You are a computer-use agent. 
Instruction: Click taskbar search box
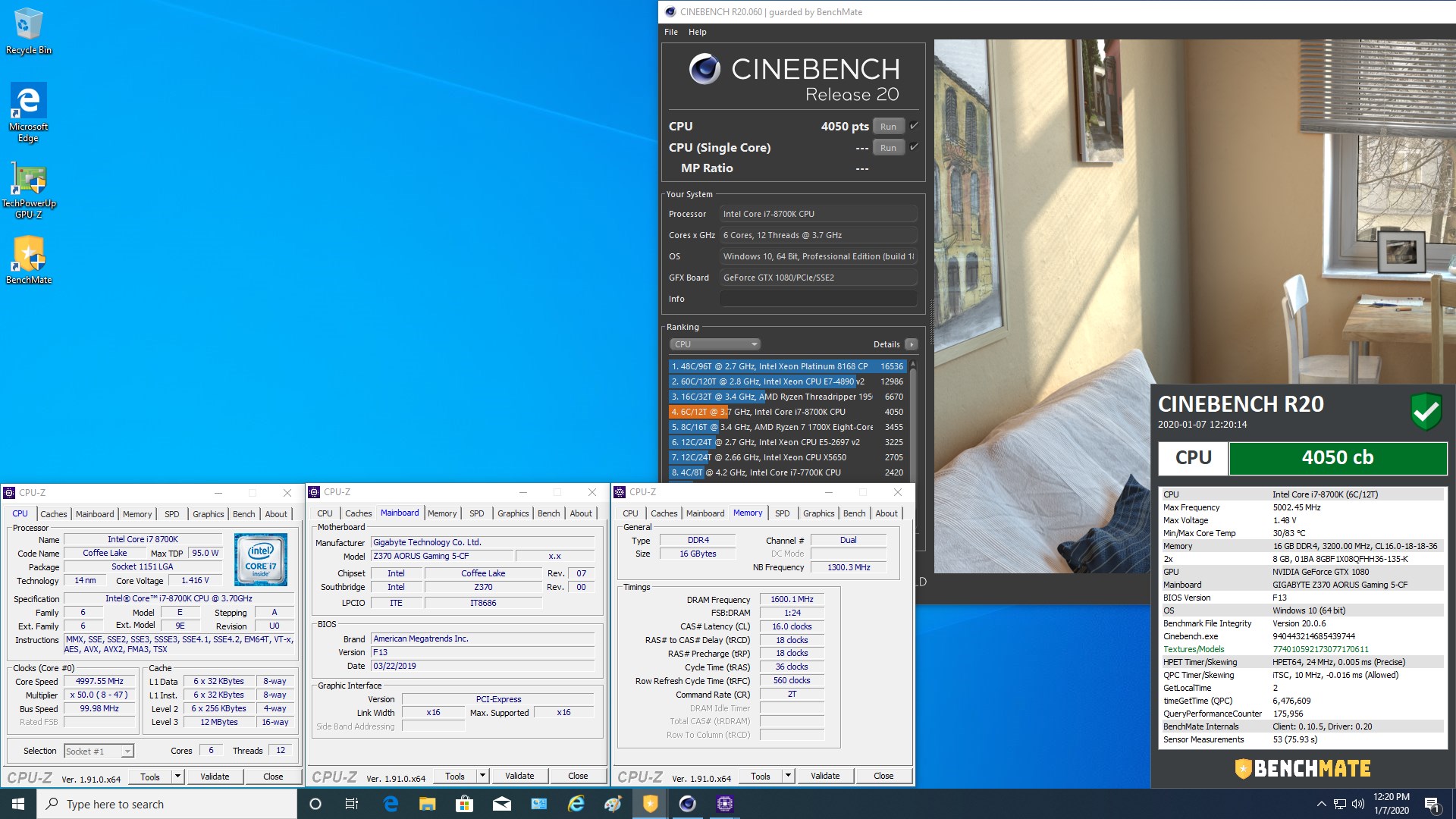click(167, 804)
